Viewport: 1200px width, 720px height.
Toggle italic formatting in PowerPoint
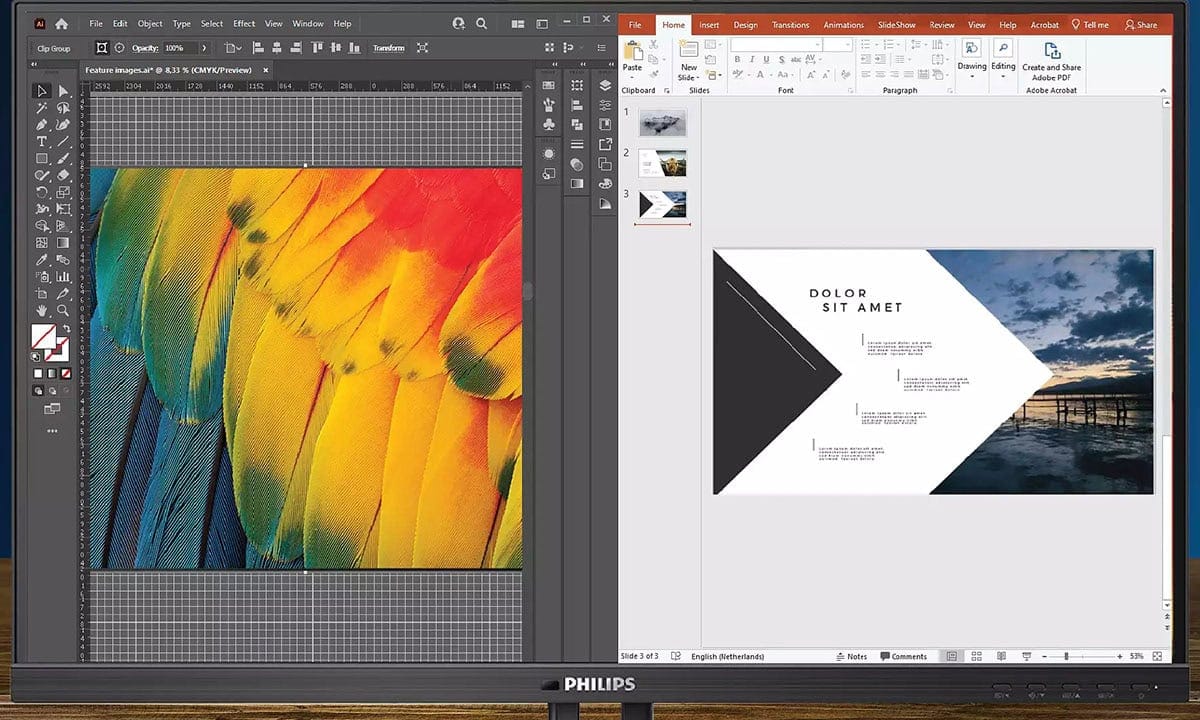752,59
